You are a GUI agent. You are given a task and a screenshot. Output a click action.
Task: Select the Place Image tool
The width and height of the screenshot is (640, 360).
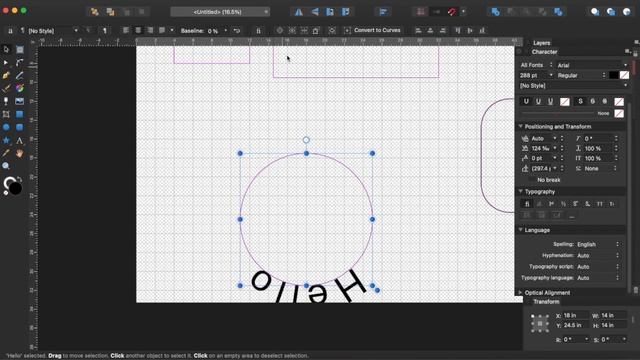(x=20, y=101)
